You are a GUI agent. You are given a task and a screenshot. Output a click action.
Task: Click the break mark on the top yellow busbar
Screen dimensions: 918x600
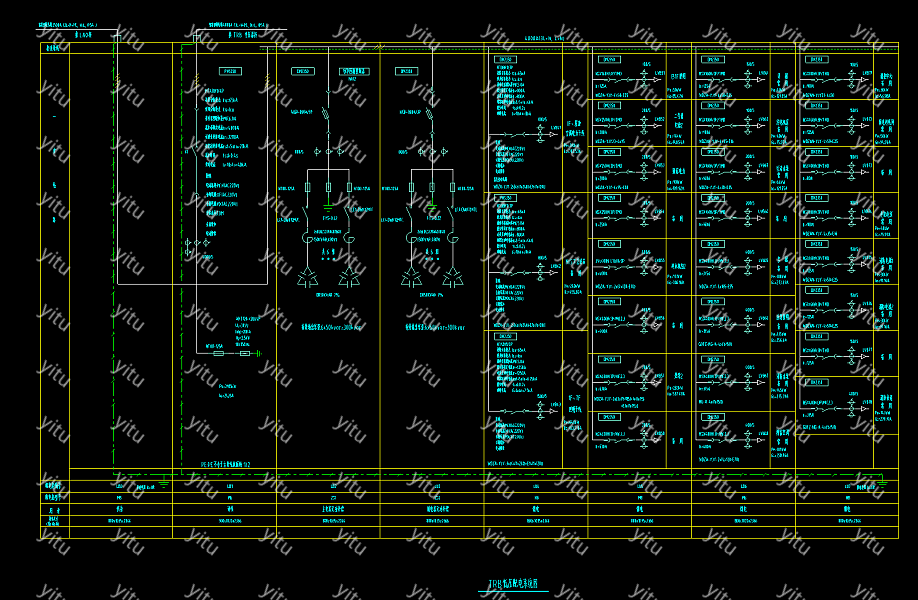(x=377, y=46)
